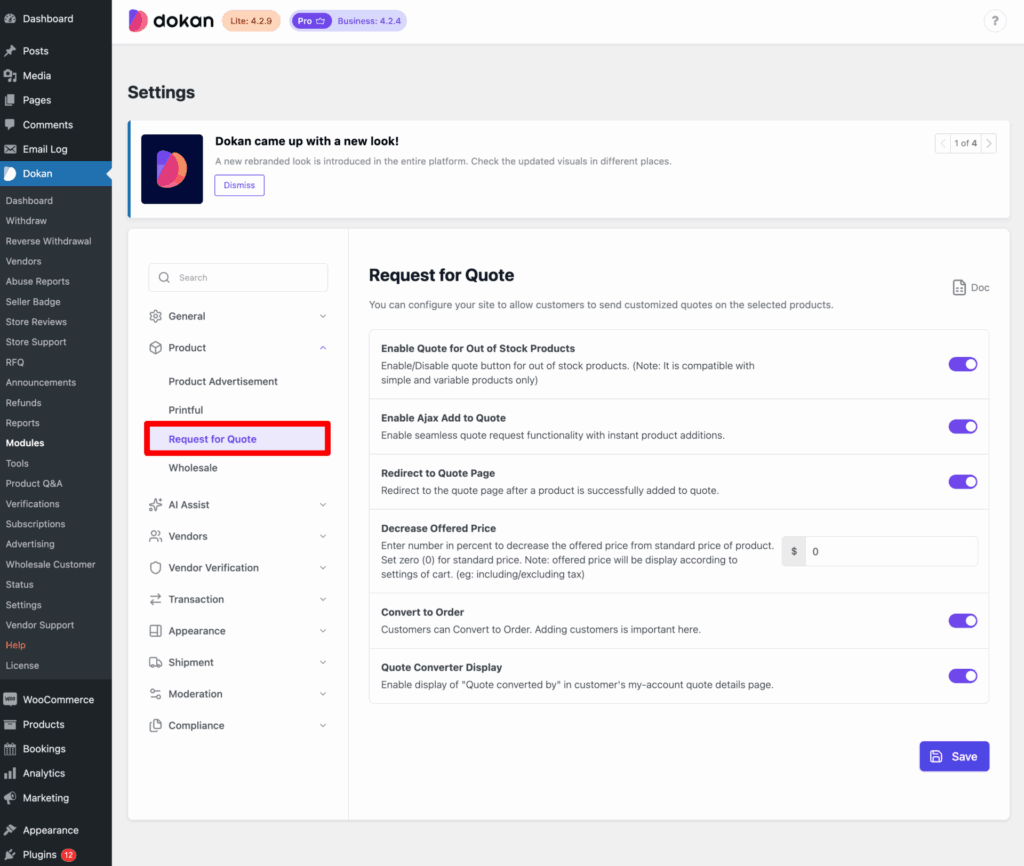Click the help question mark icon
This screenshot has width=1024, height=866.
pyautogui.click(x=995, y=20)
